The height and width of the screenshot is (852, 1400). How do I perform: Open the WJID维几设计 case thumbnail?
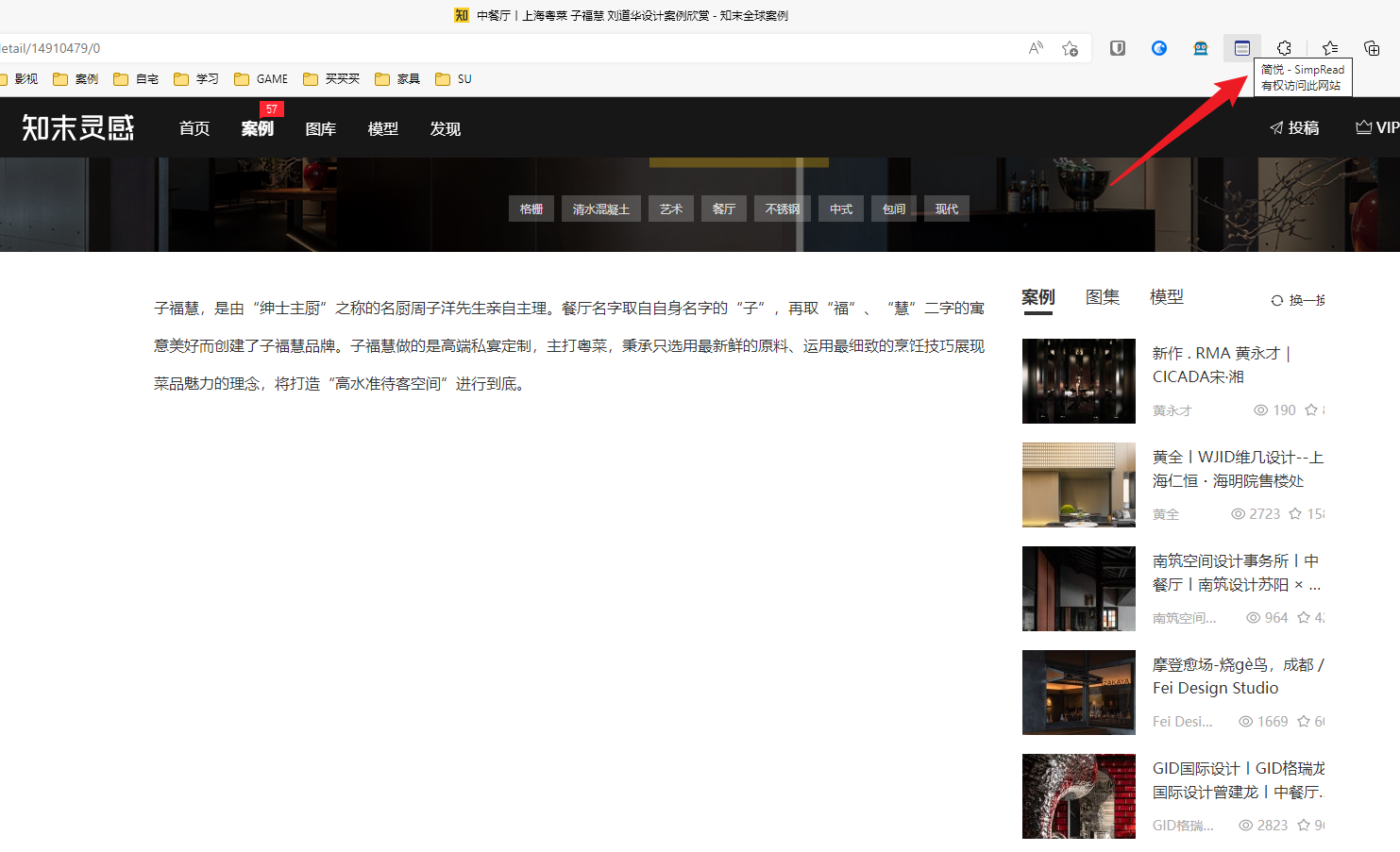click(1079, 485)
